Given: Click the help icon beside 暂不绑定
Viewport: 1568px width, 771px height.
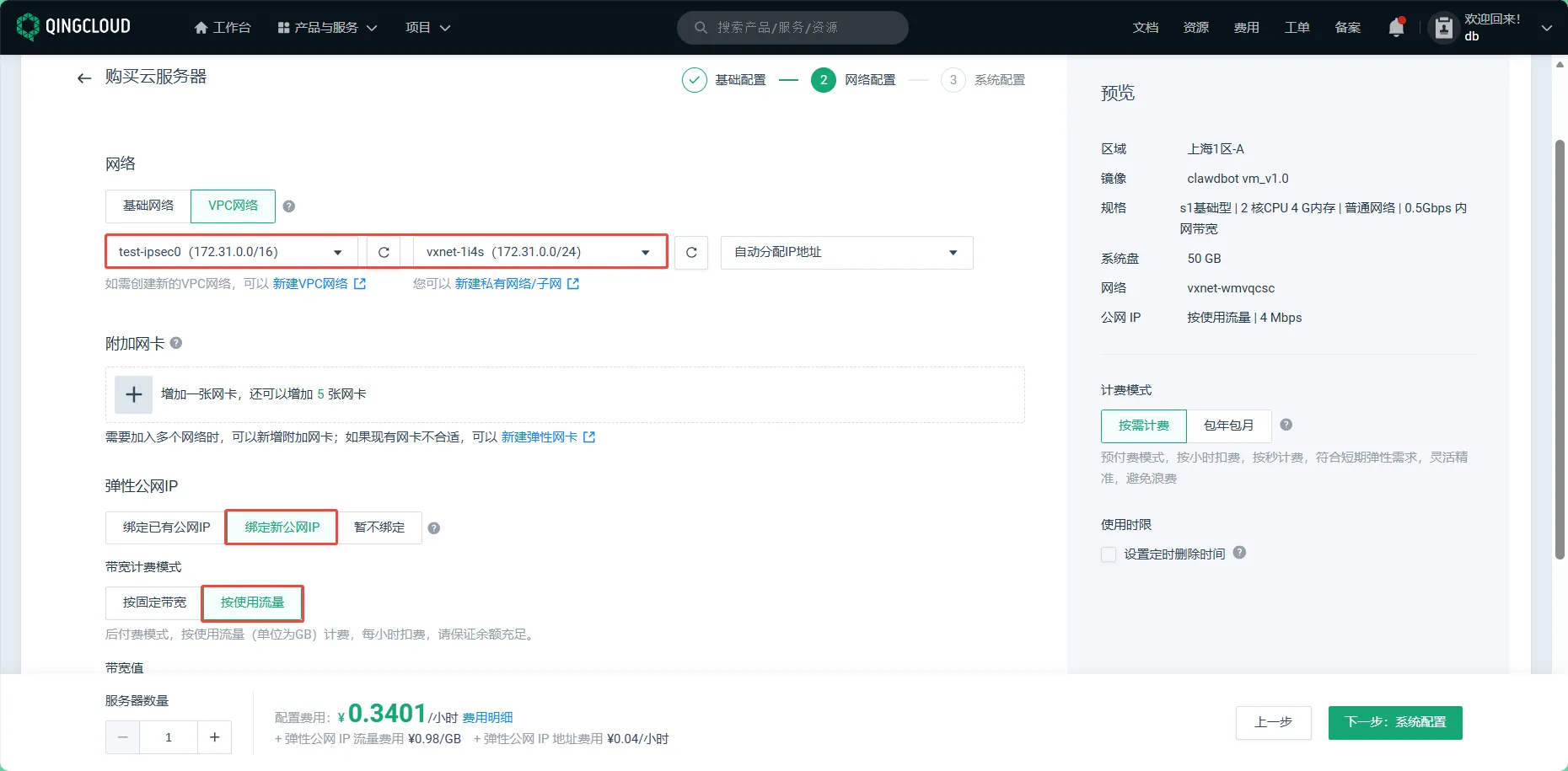Looking at the screenshot, I should 433,528.
